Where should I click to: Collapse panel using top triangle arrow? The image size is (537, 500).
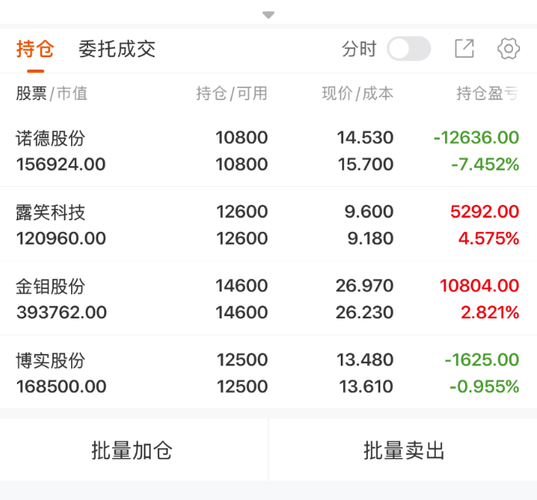click(x=268, y=15)
